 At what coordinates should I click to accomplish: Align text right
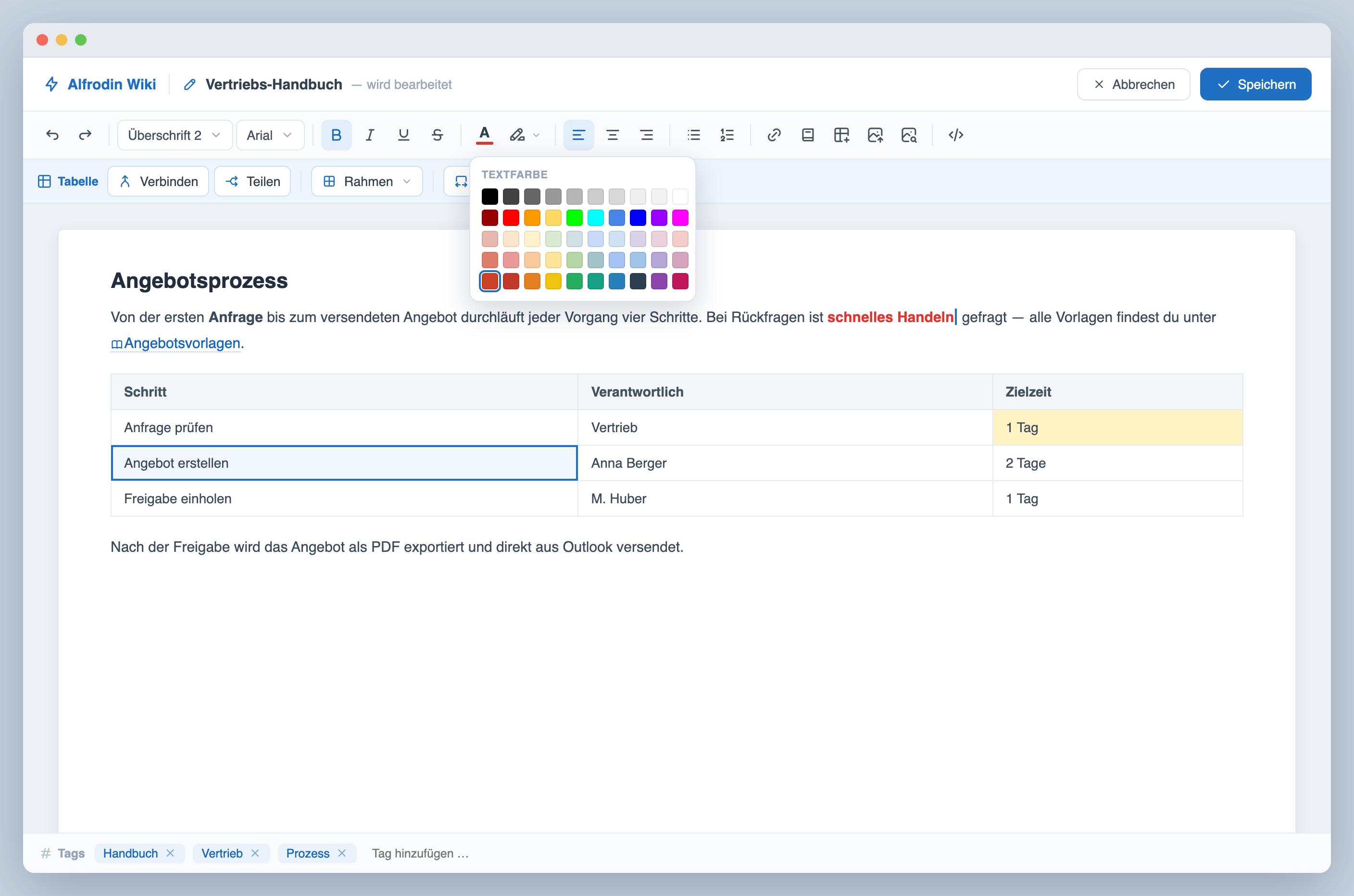[x=646, y=135]
